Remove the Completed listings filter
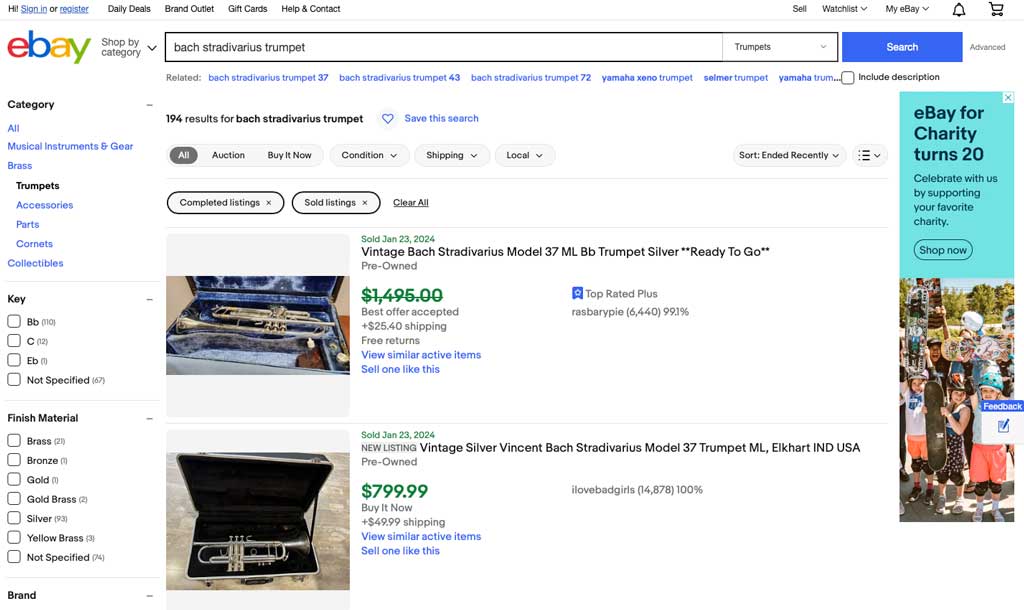1024x610 pixels. tap(268, 203)
